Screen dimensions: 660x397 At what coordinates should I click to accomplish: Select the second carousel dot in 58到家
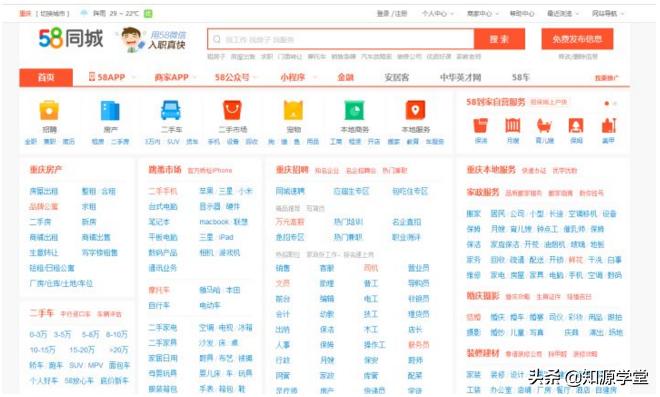(x=615, y=103)
